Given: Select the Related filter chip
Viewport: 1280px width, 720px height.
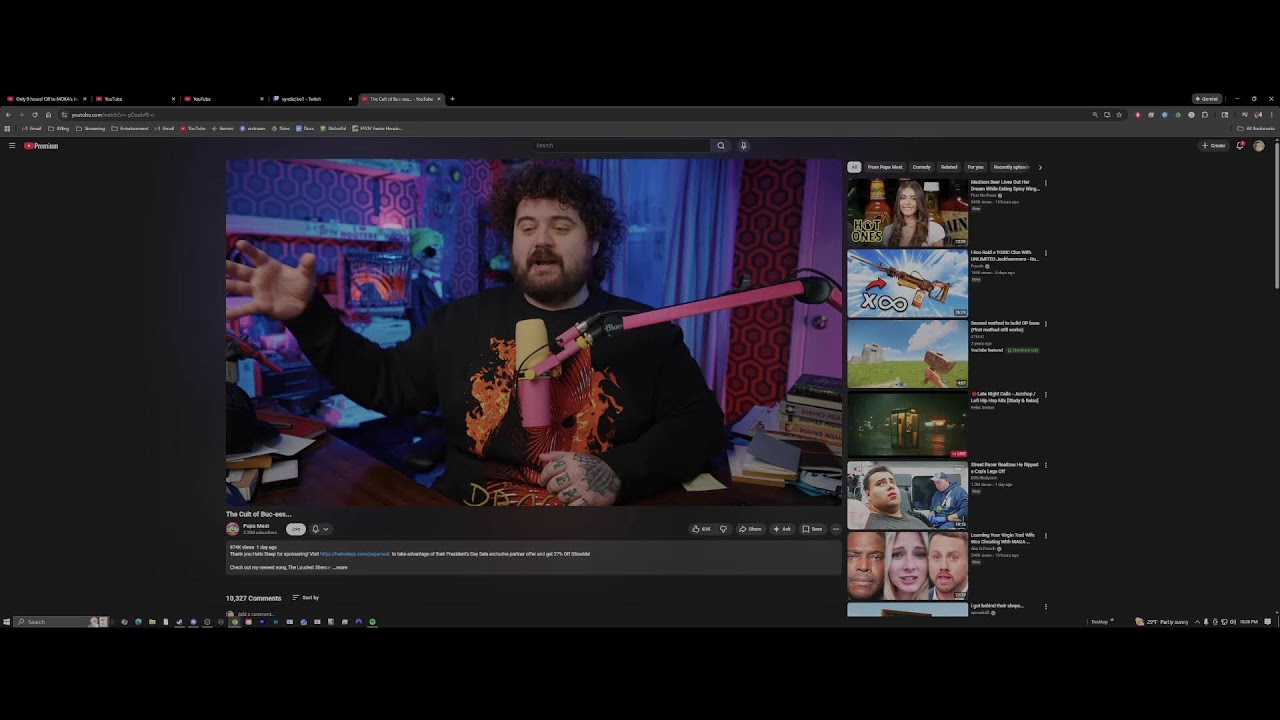Looking at the screenshot, I should click(949, 167).
